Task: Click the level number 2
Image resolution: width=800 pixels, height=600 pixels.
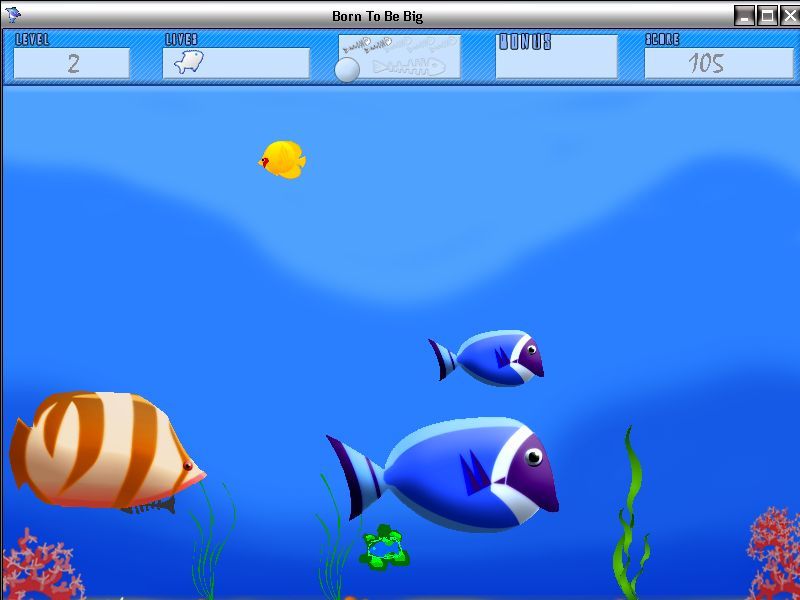Action: point(73,64)
